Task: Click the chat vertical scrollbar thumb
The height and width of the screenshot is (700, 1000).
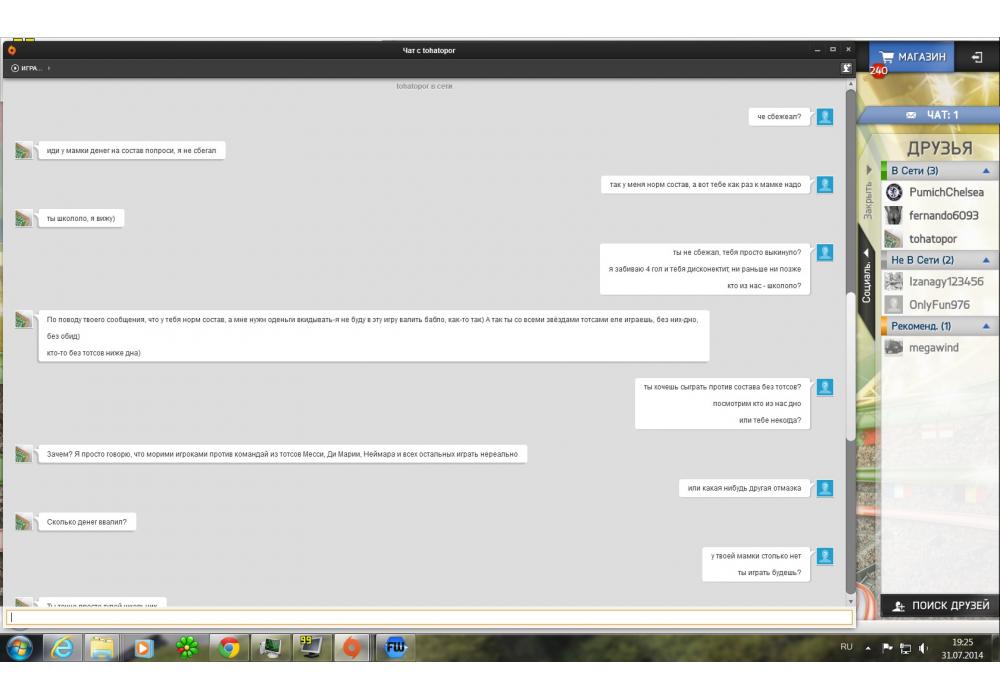Action: coord(850,366)
